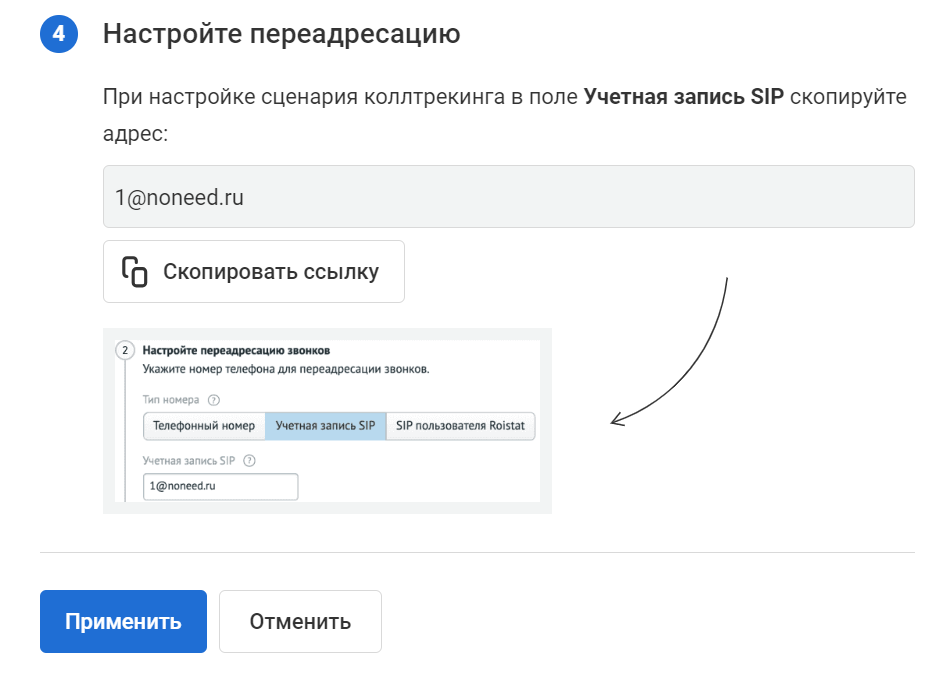This screenshot has width=949, height=683.
Task: Click the Тип номера label in the example
Action: point(171,400)
